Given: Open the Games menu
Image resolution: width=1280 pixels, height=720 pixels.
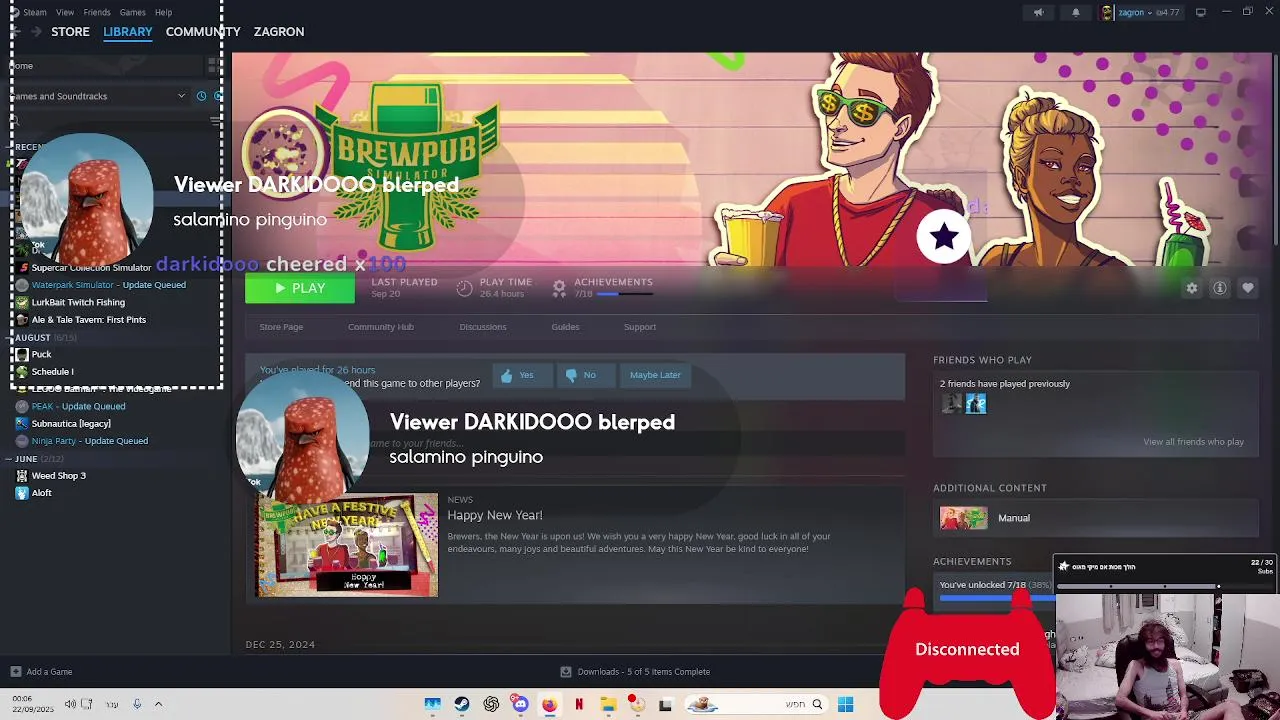Looking at the screenshot, I should (132, 12).
